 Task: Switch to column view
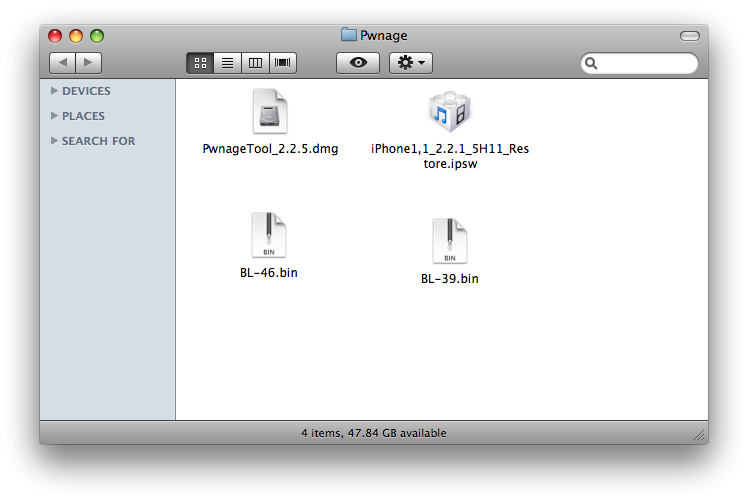[255, 62]
